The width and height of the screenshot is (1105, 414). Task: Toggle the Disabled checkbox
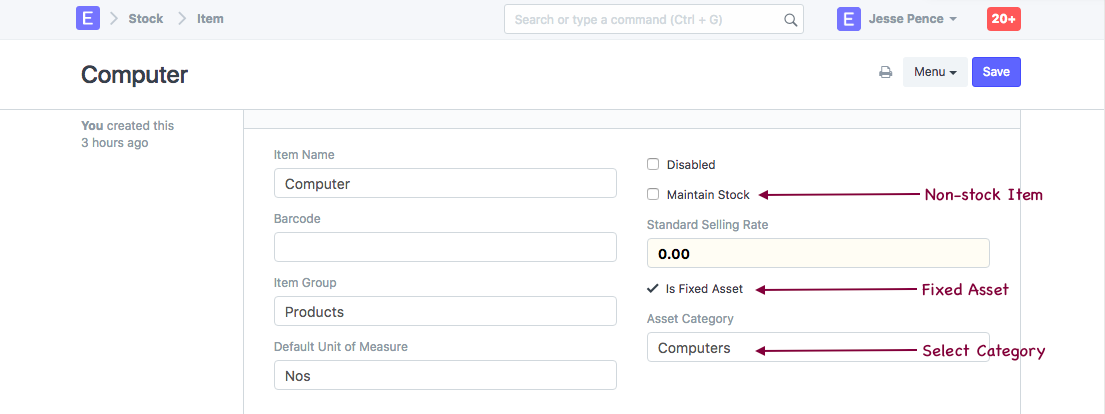click(x=653, y=164)
